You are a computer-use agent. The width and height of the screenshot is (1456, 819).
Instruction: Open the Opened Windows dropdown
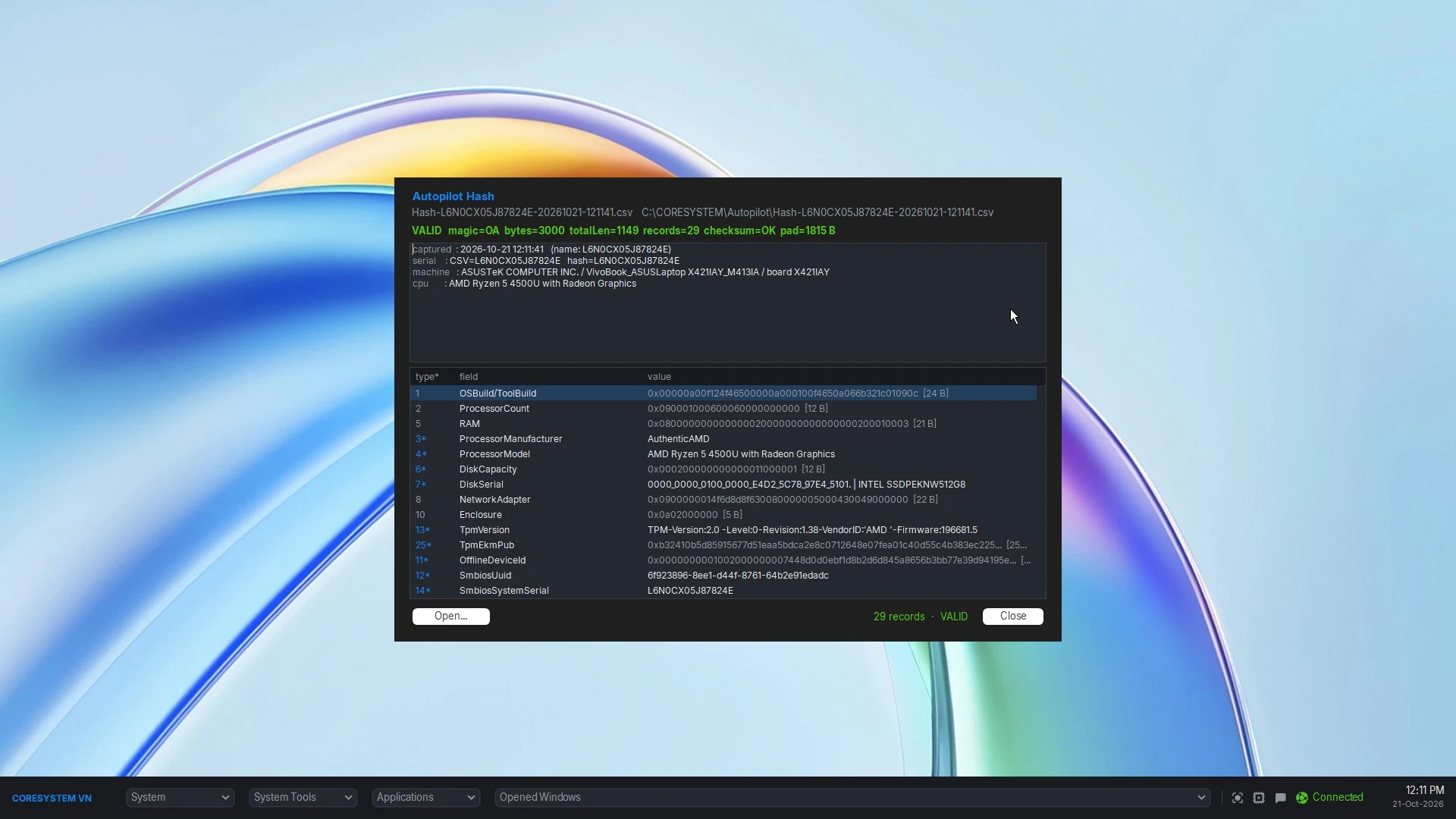pos(852,797)
